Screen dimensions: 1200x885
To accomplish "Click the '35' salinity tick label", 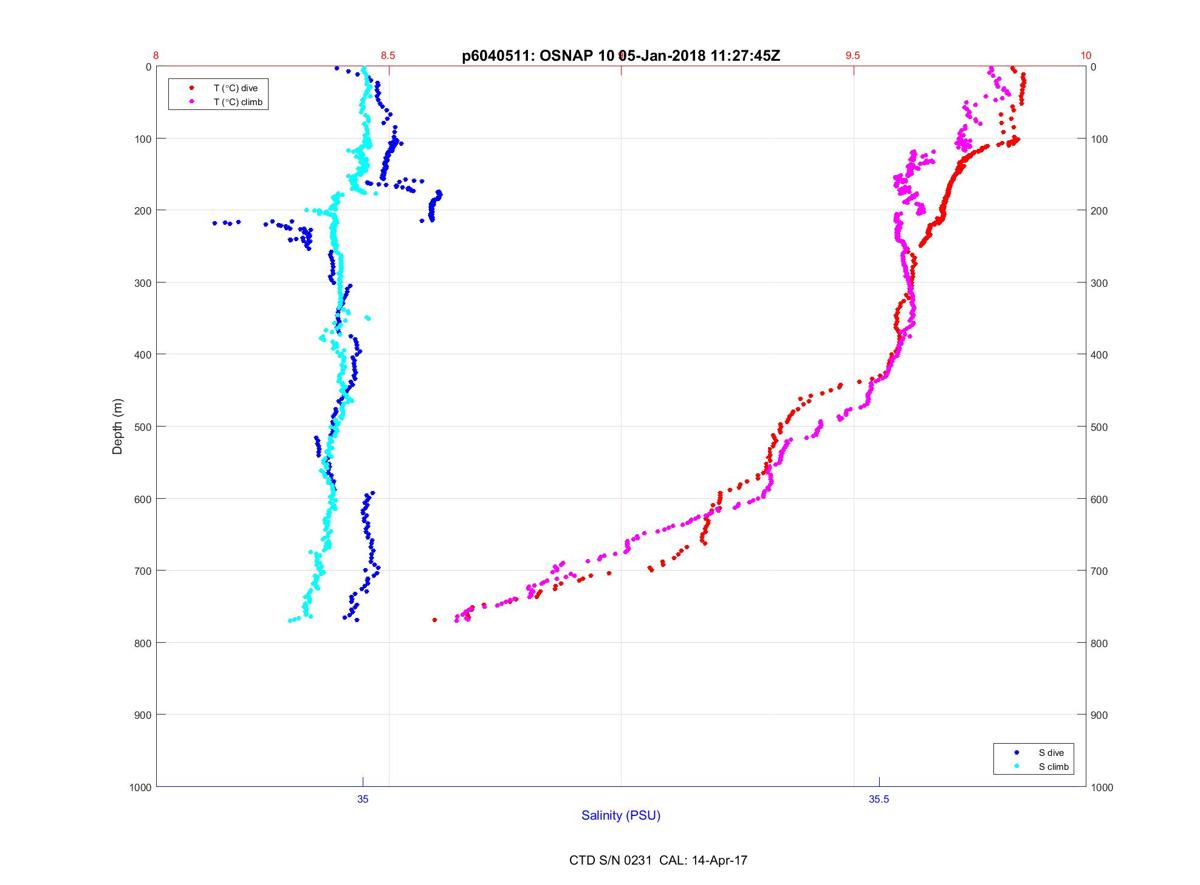I will tap(363, 799).
